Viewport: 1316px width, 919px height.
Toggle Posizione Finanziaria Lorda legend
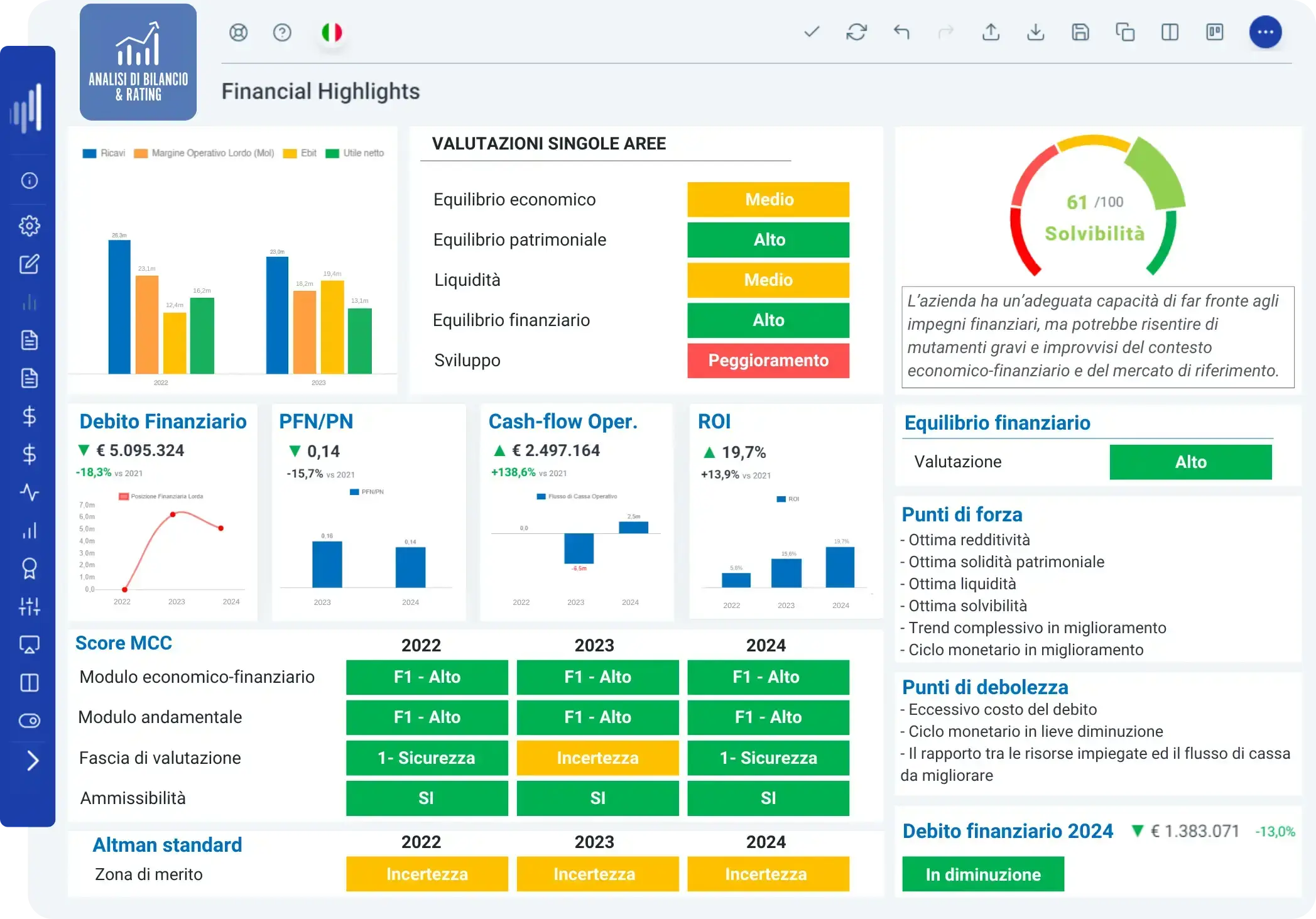pos(161,496)
